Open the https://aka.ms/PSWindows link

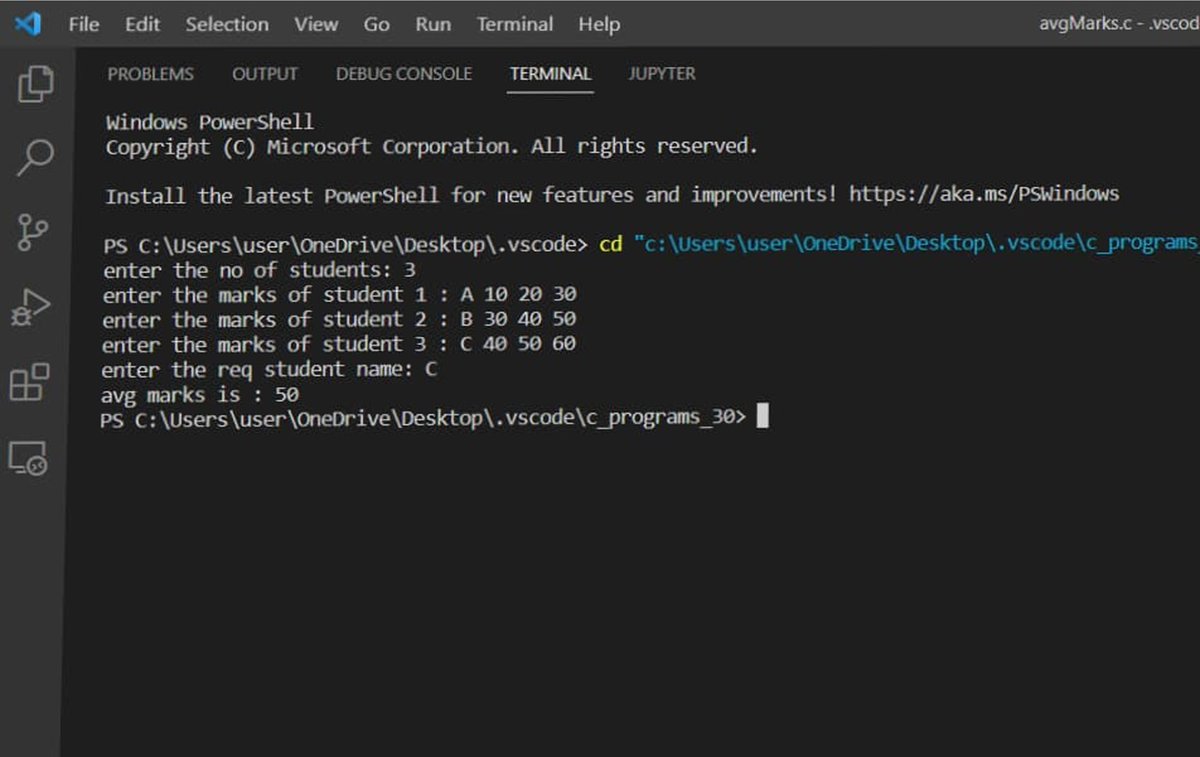click(984, 195)
